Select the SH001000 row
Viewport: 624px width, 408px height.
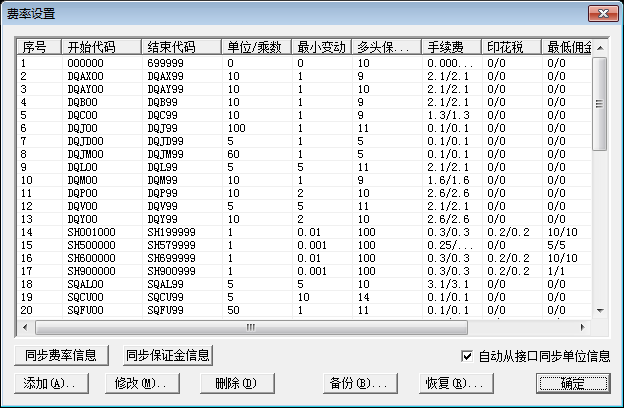point(304,232)
